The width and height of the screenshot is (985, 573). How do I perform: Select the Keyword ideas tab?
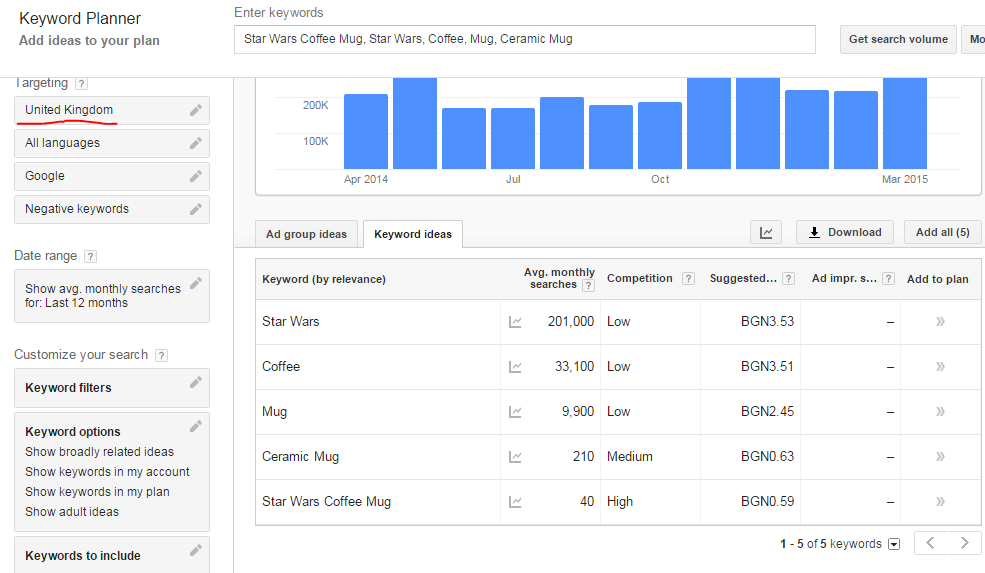(413, 234)
